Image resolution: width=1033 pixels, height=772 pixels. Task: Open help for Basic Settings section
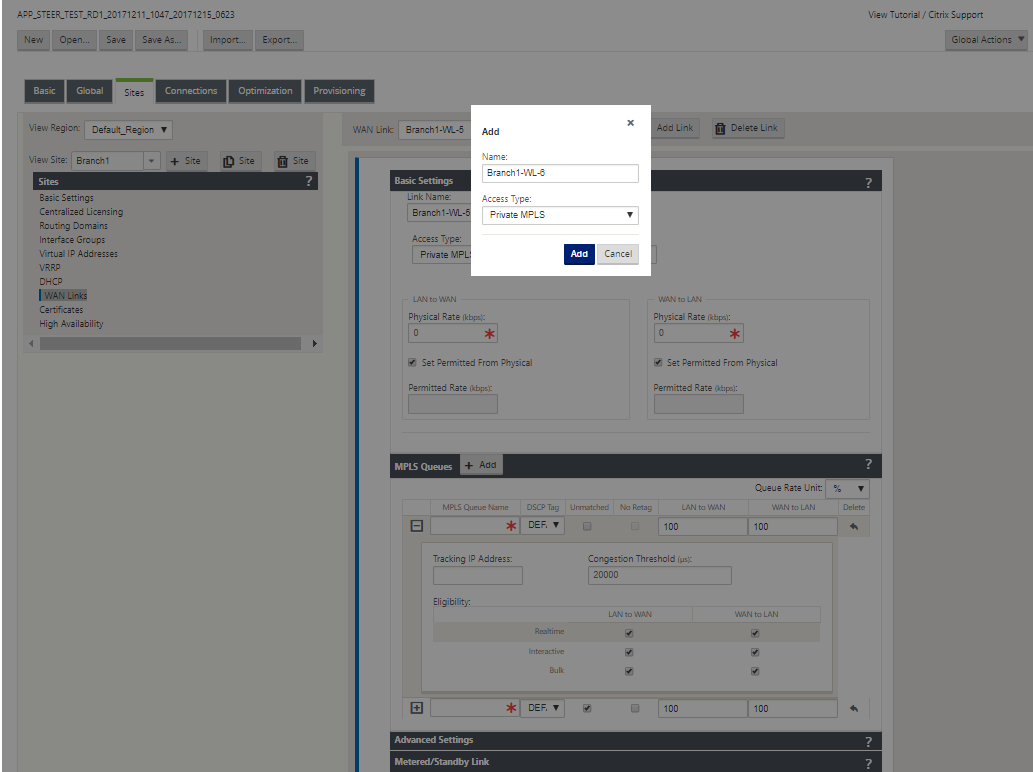[868, 182]
